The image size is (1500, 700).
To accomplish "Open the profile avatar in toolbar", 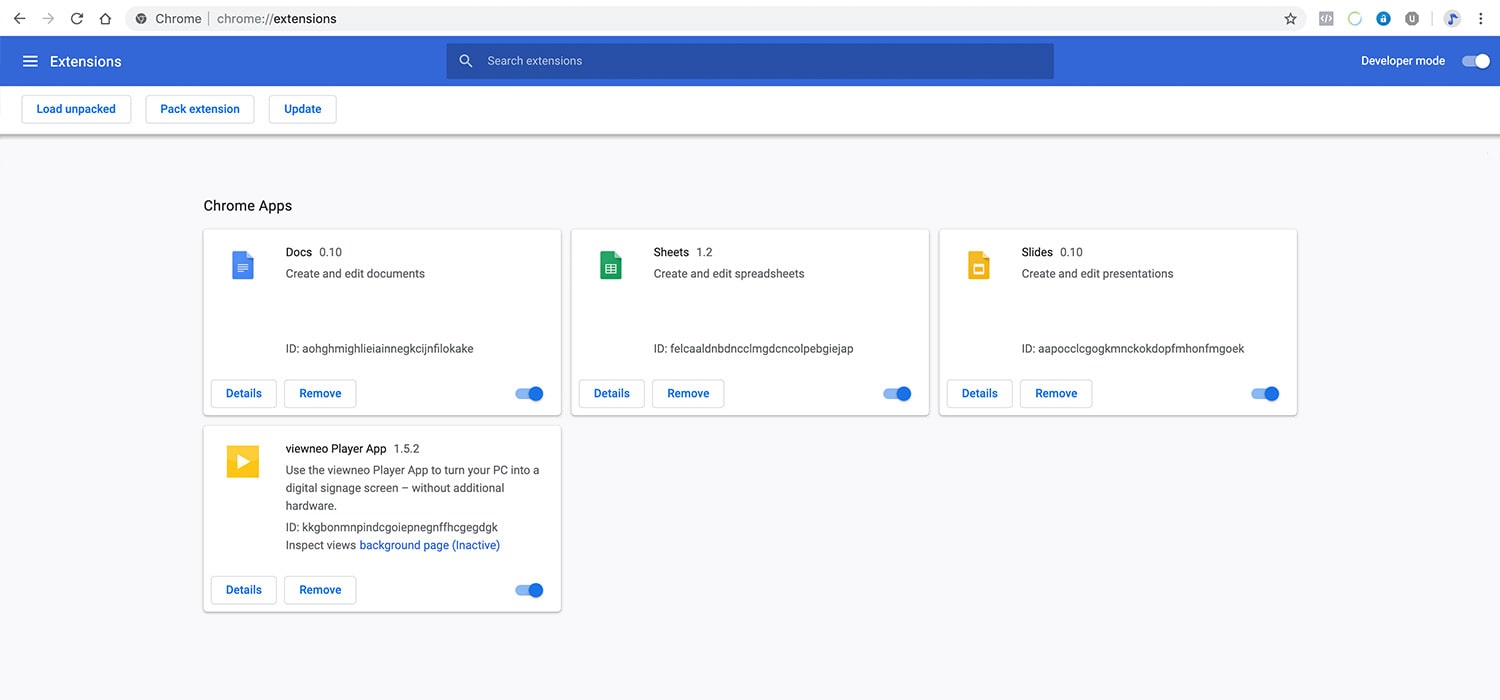I will (1452, 18).
